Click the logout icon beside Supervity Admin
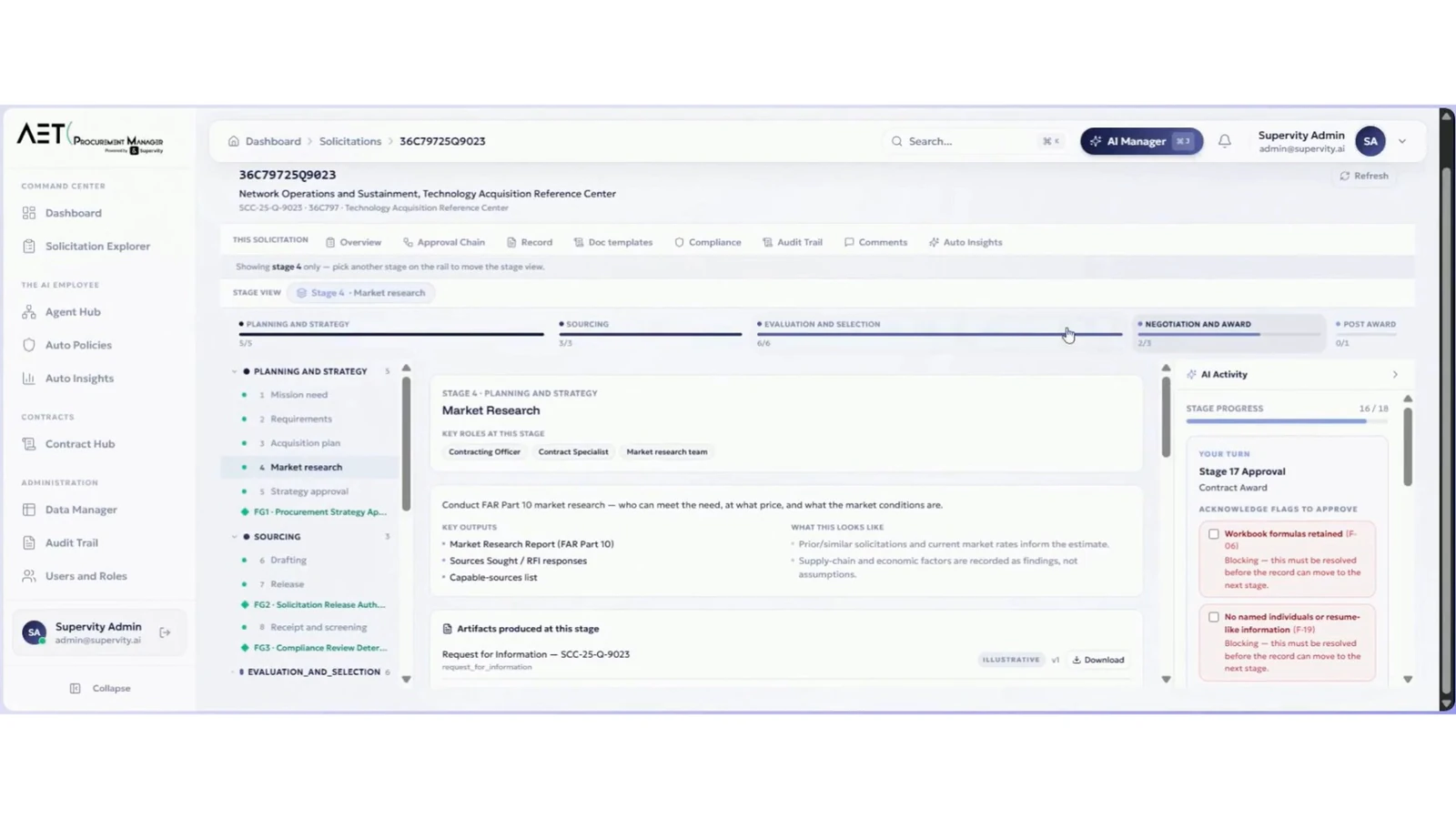Viewport: 1456px width, 819px height. click(165, 632)
